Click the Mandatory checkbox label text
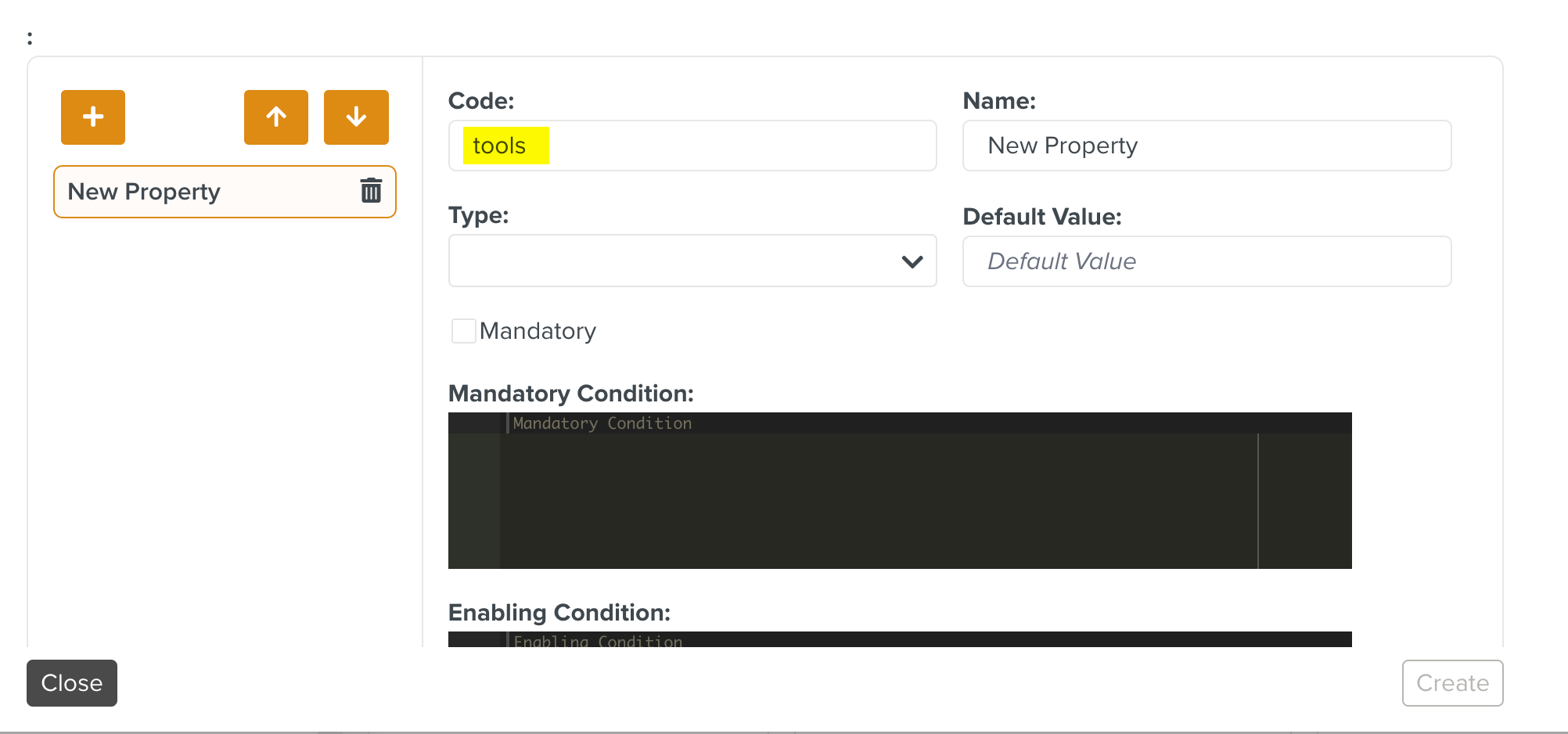The image size is (1568, 734). pos(538,331)
